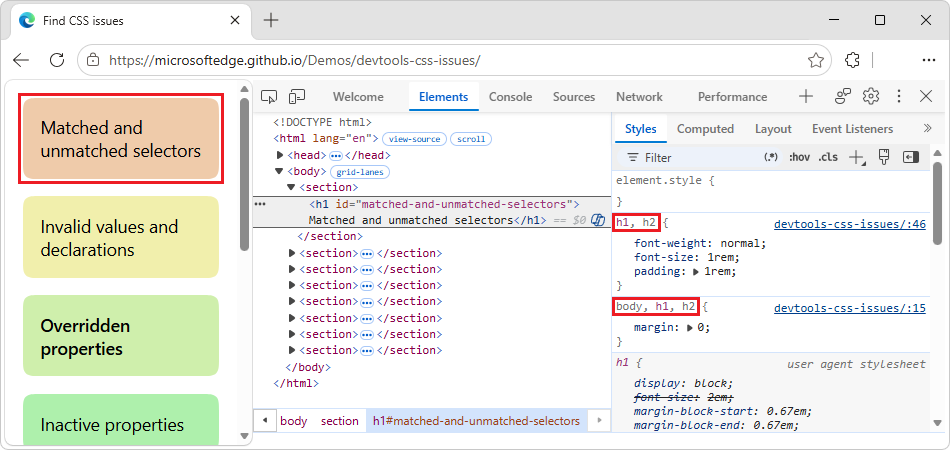Select body in breadcrumb trail
Image resolution: width=950 pixels, height=450 pixels.
point(294,421)
